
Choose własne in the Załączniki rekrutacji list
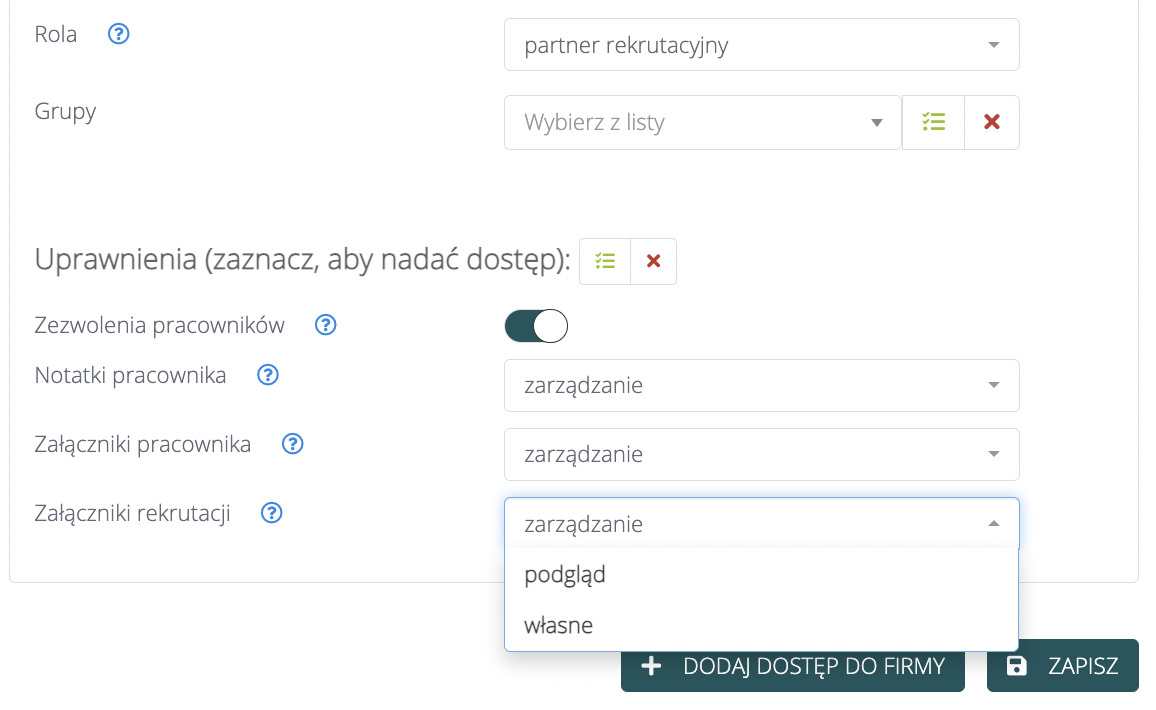click(x=558, y=625)
